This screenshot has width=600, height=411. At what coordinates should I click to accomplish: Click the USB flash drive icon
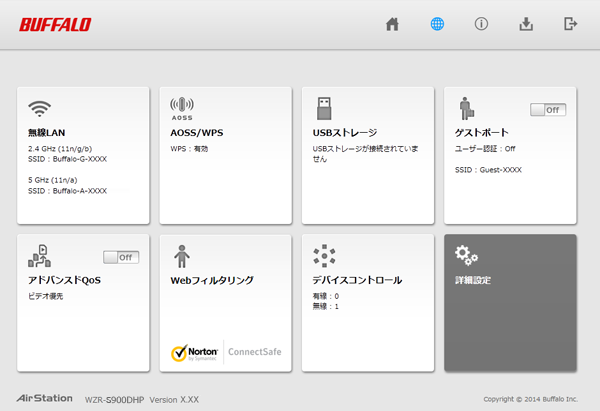point(324,108)
